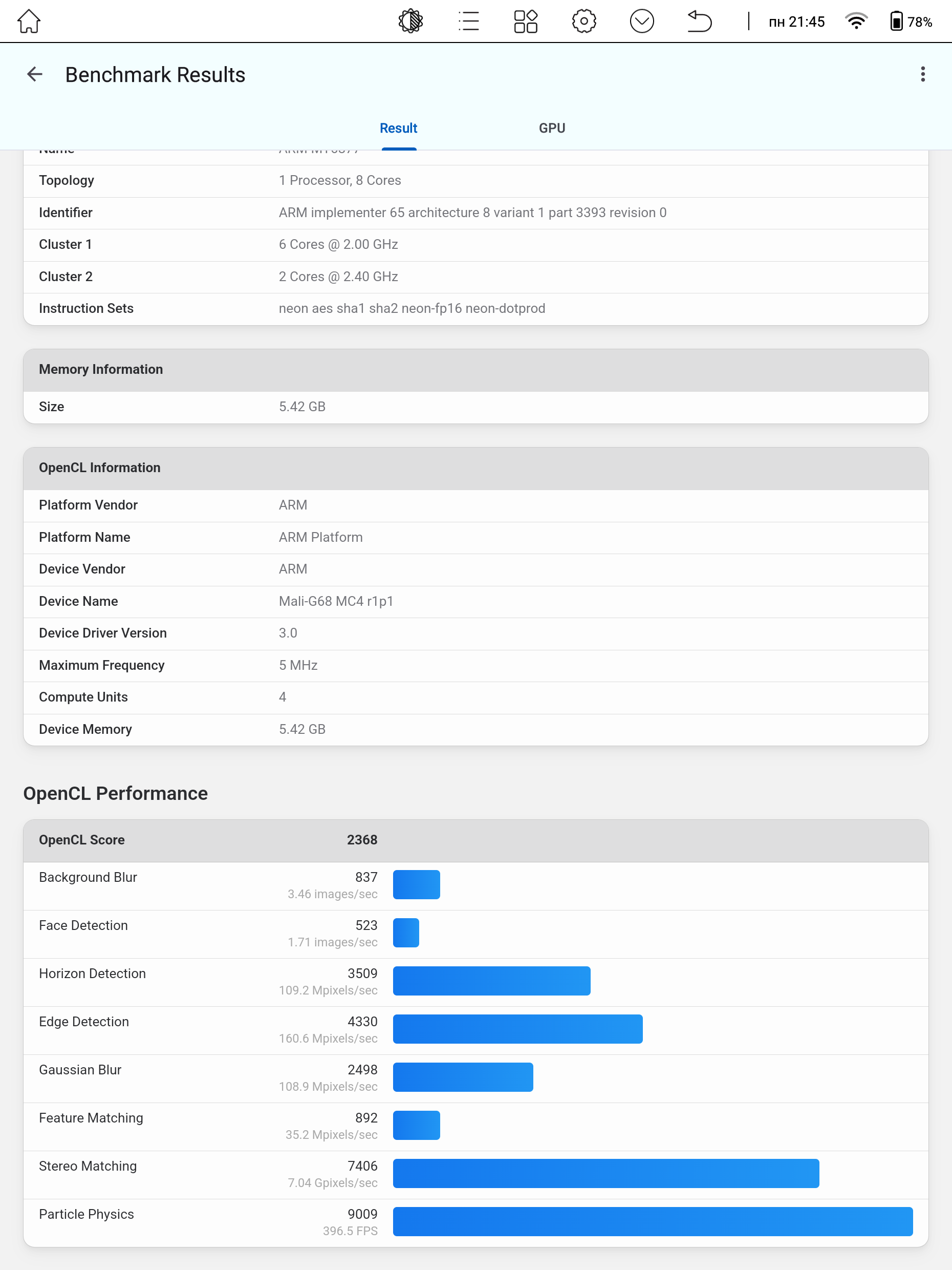Select the OpenCL Score header row
The image size is (952, 1270).
click(x=475, y=840)
